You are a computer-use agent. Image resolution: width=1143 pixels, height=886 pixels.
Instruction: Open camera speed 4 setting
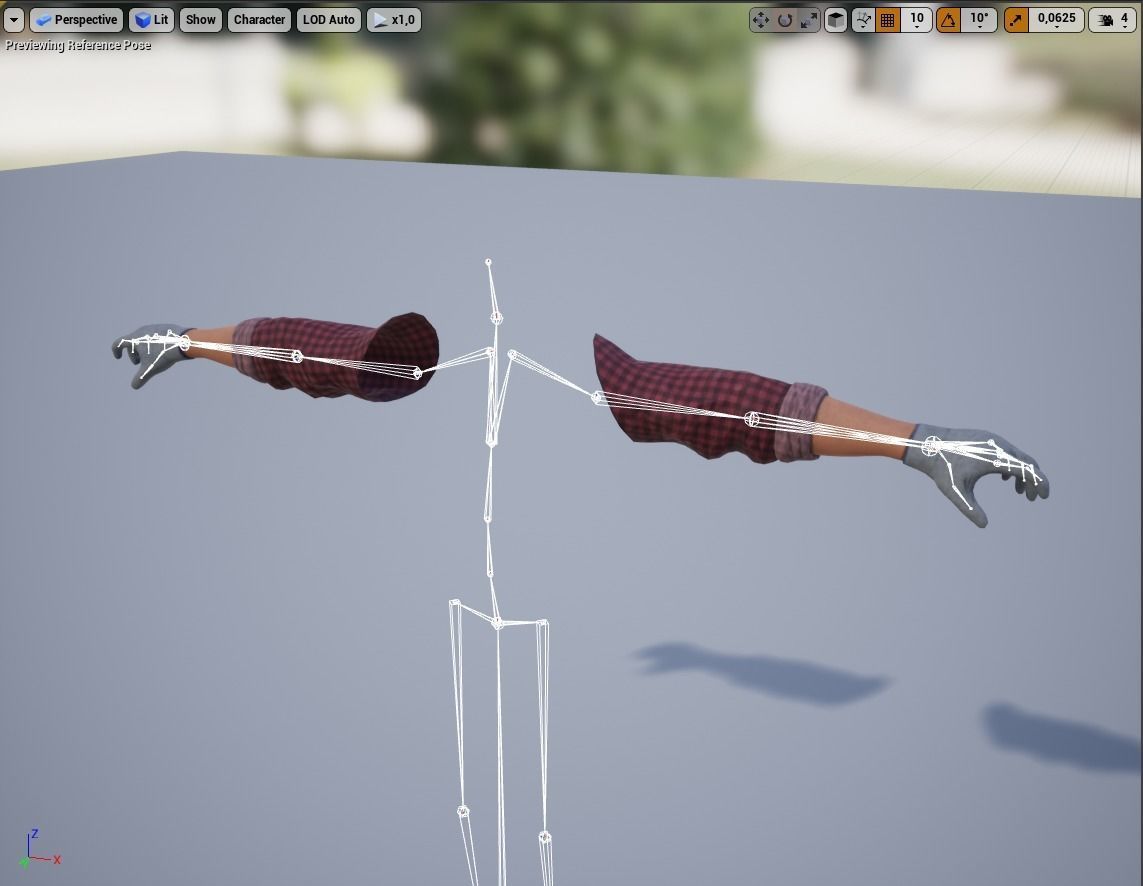tap(1112, 20)
